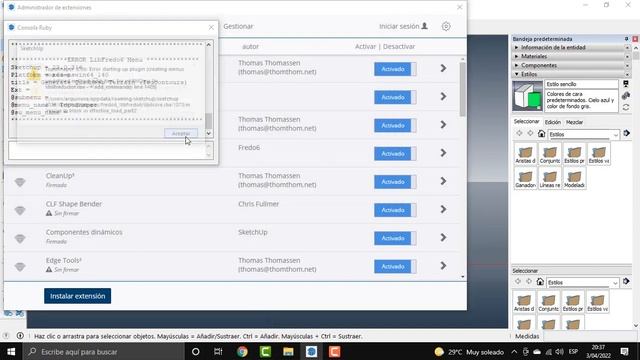Click the info icon in status bar
The height and width of the screenshot is (360, 640).
(20, 336)
